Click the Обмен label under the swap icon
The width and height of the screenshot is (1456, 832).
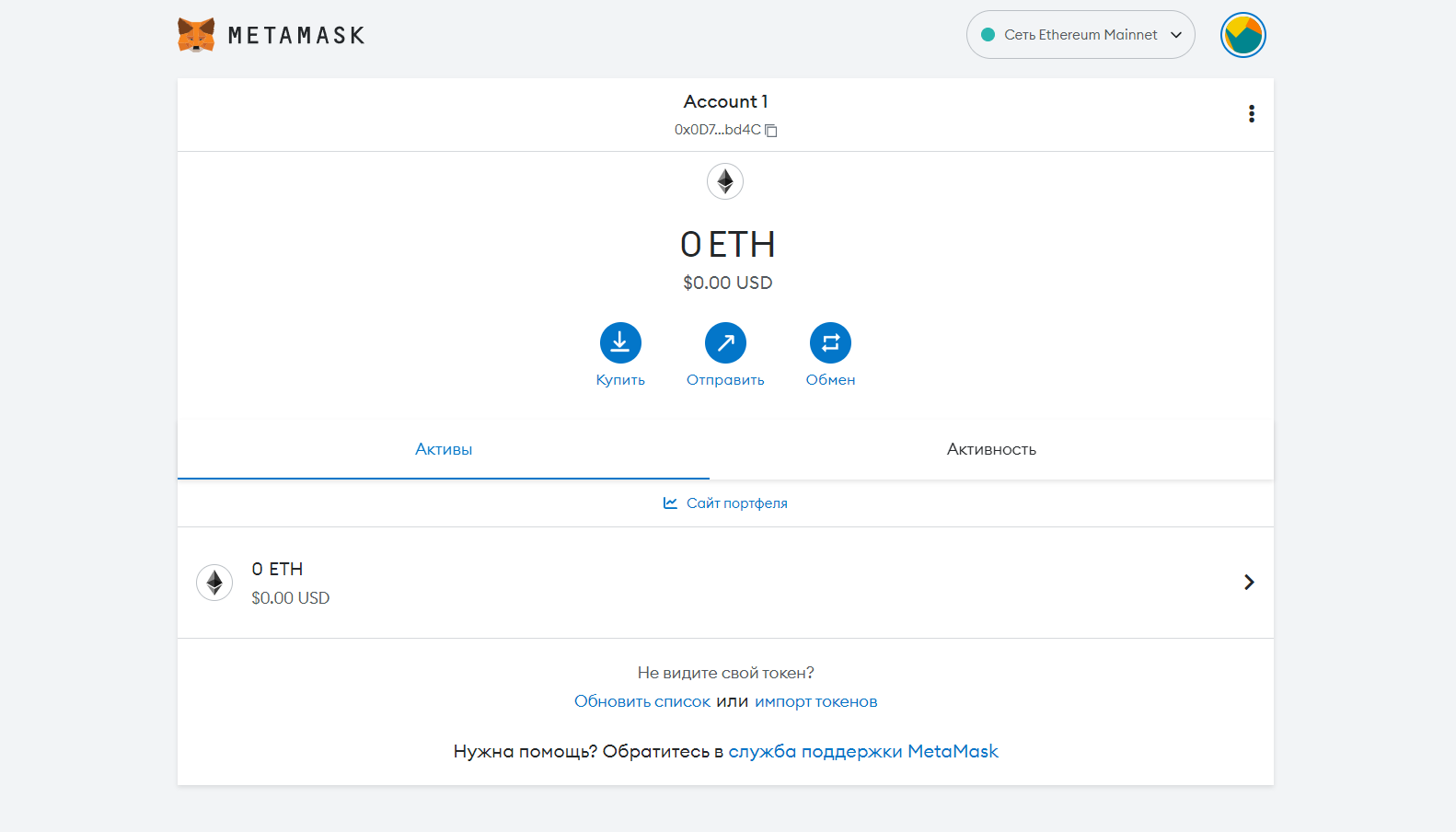[830, 380]
